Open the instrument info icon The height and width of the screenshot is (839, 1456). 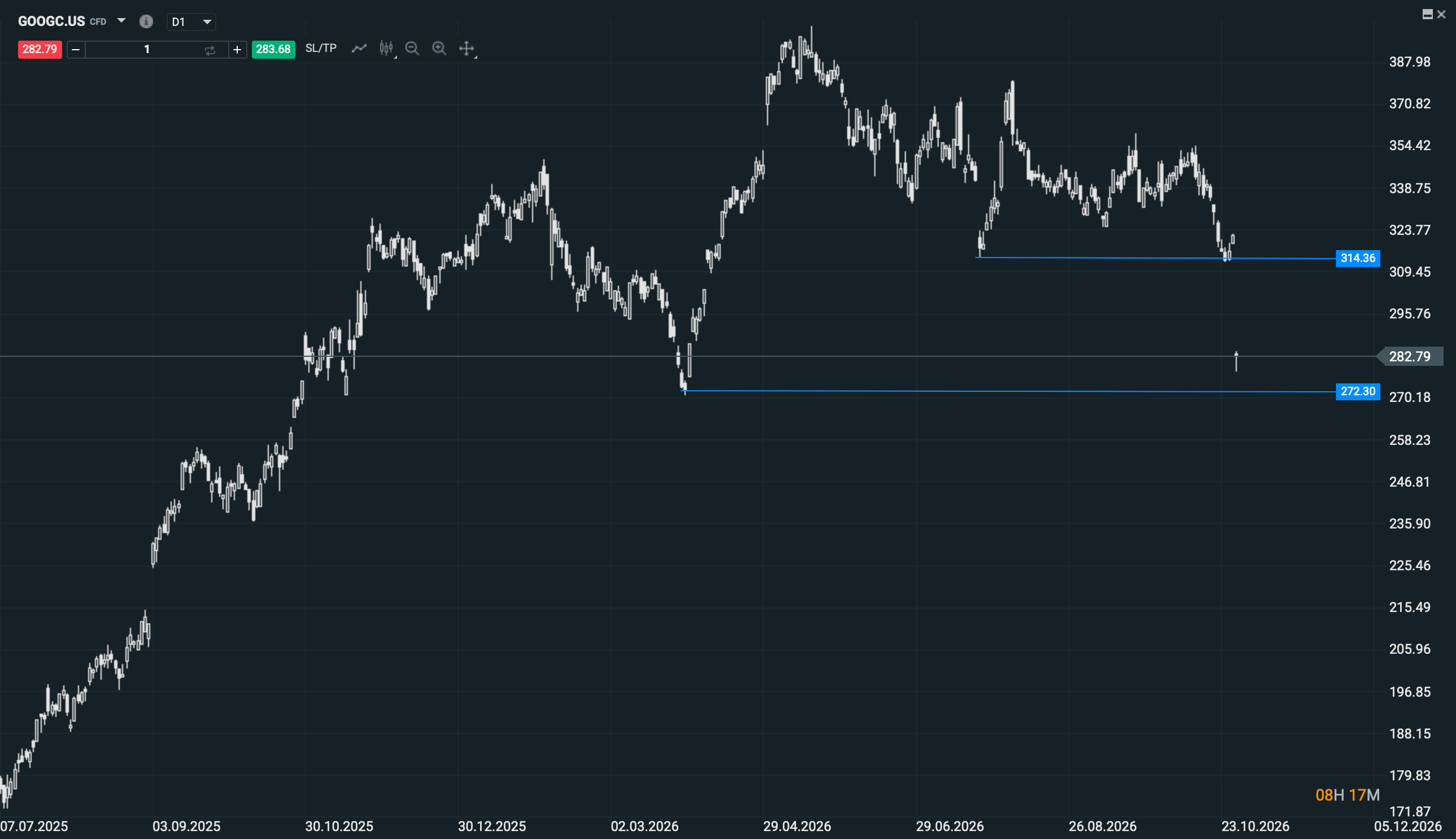[146, 22]
